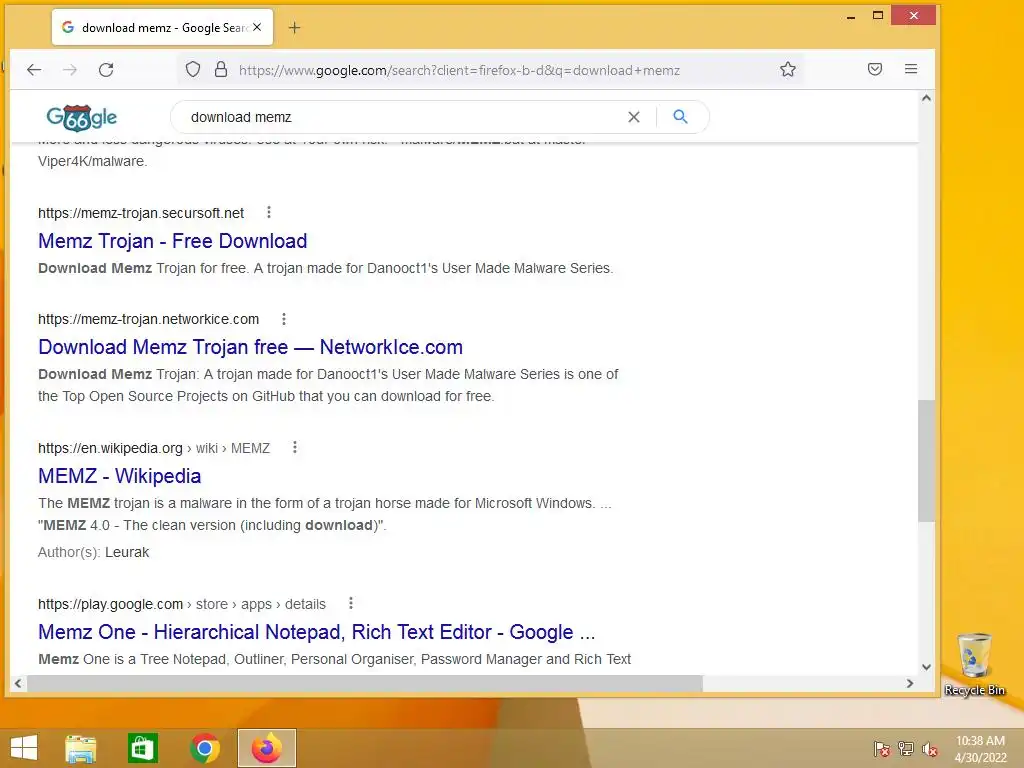Open options for securesoft.net result
The width and height of the screenshot is (1024, 768).
(x=269, y=212)
